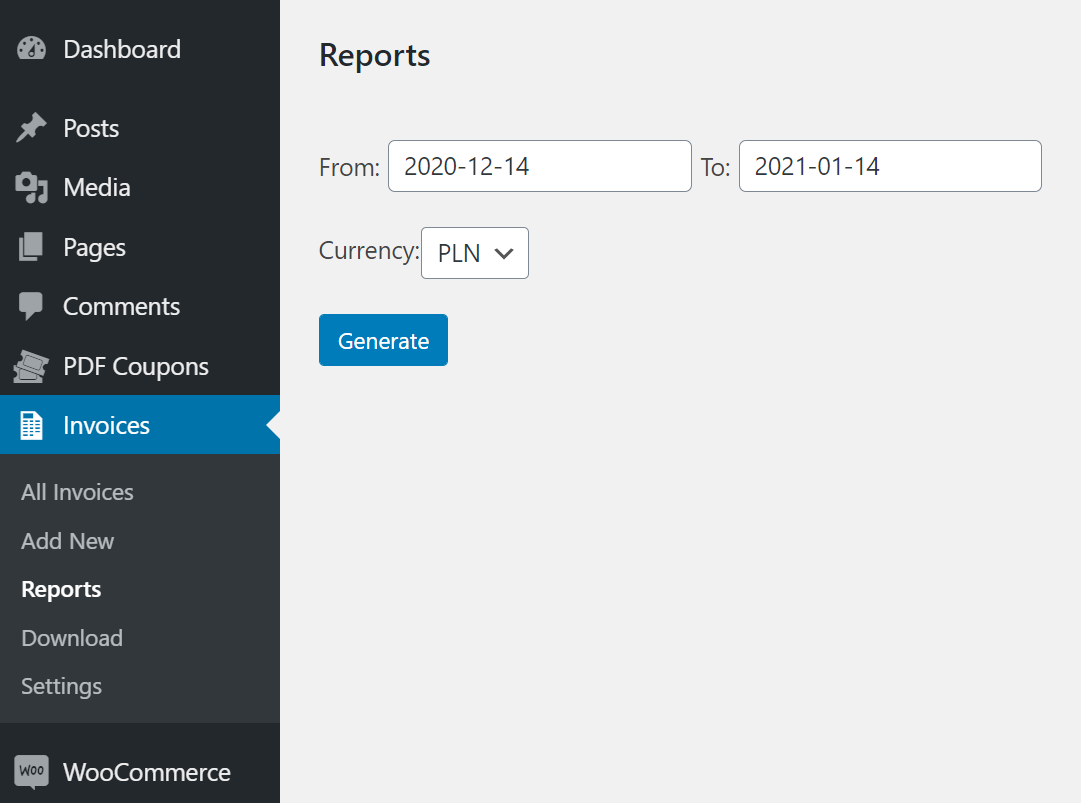
Task: Click the Pages stacked-sheets icon
Action: pos(30,247)
